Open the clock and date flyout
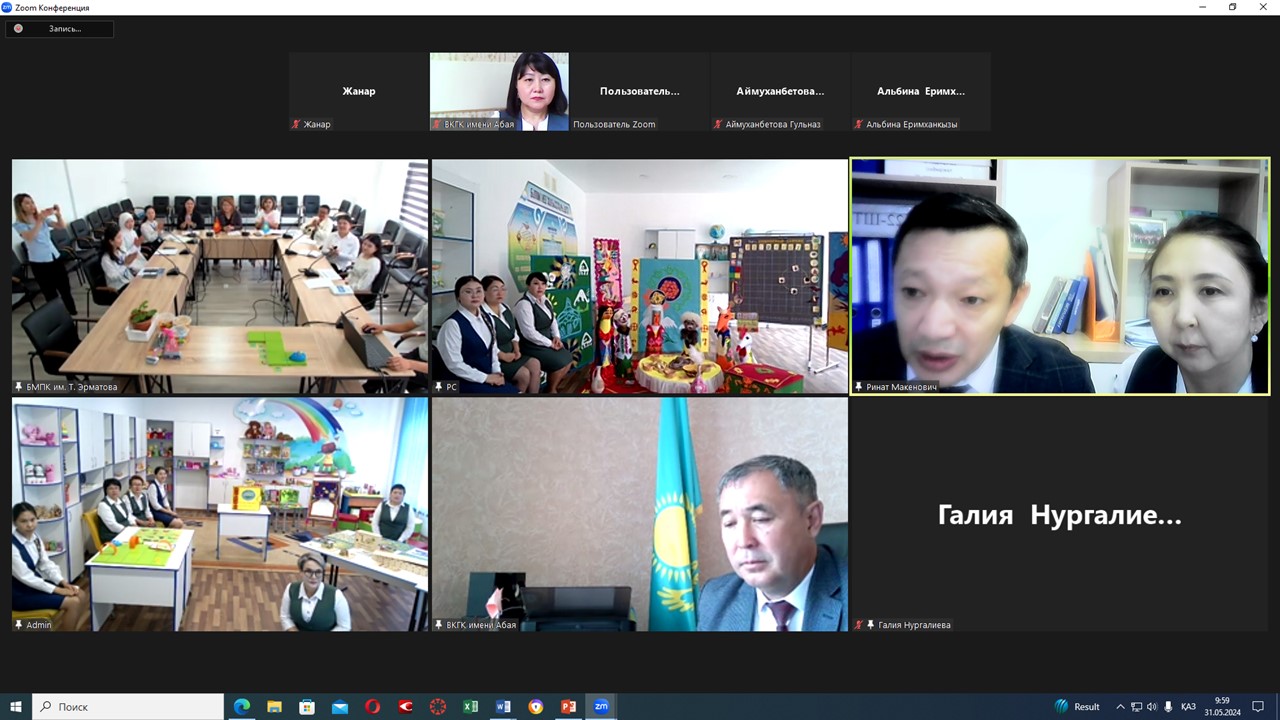 [x=1222, y=706]
